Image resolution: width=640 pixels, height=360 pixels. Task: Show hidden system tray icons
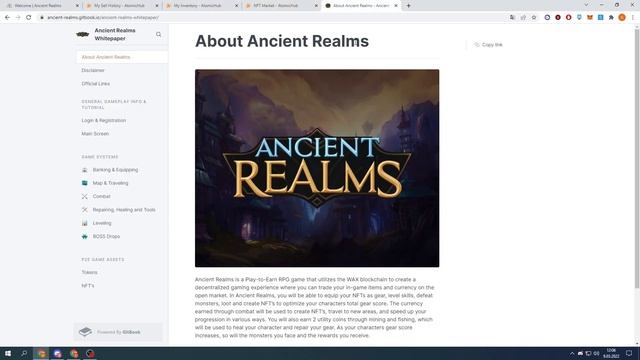tap(572, 353)
